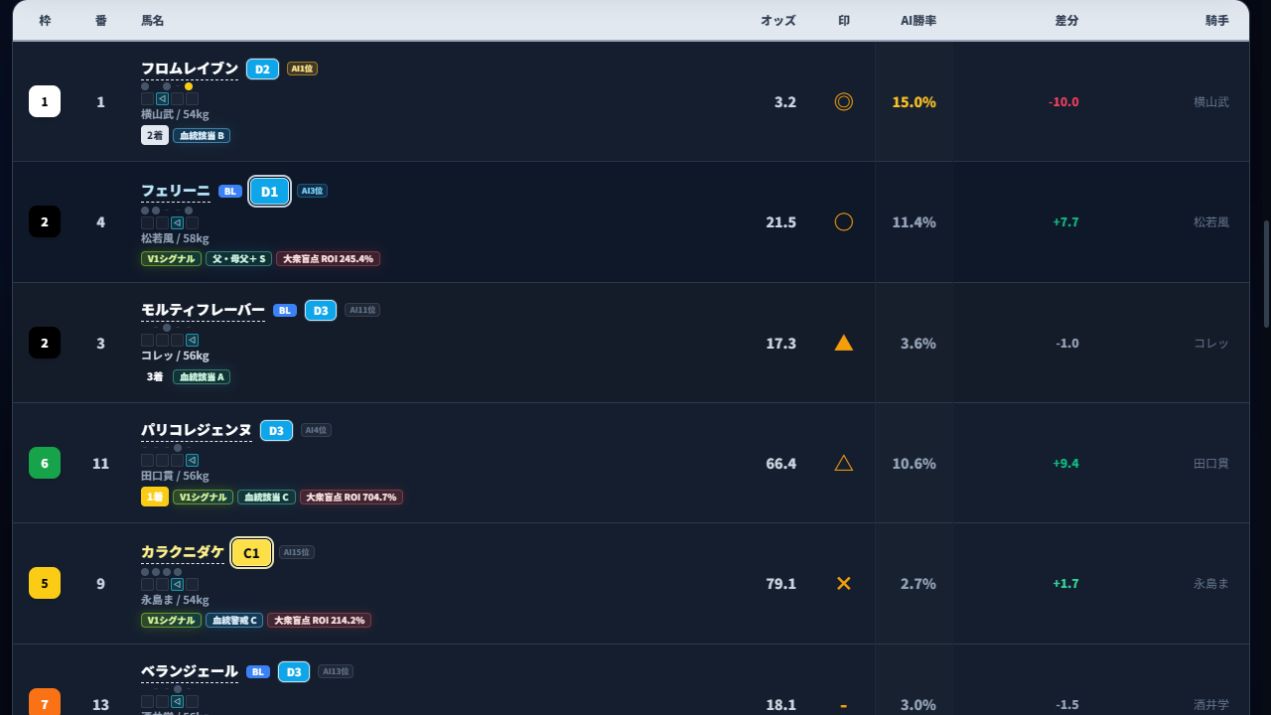Sort by the AI勝率 column header
This screenshot has height=715, width=1271.
[x=918, y=20]
